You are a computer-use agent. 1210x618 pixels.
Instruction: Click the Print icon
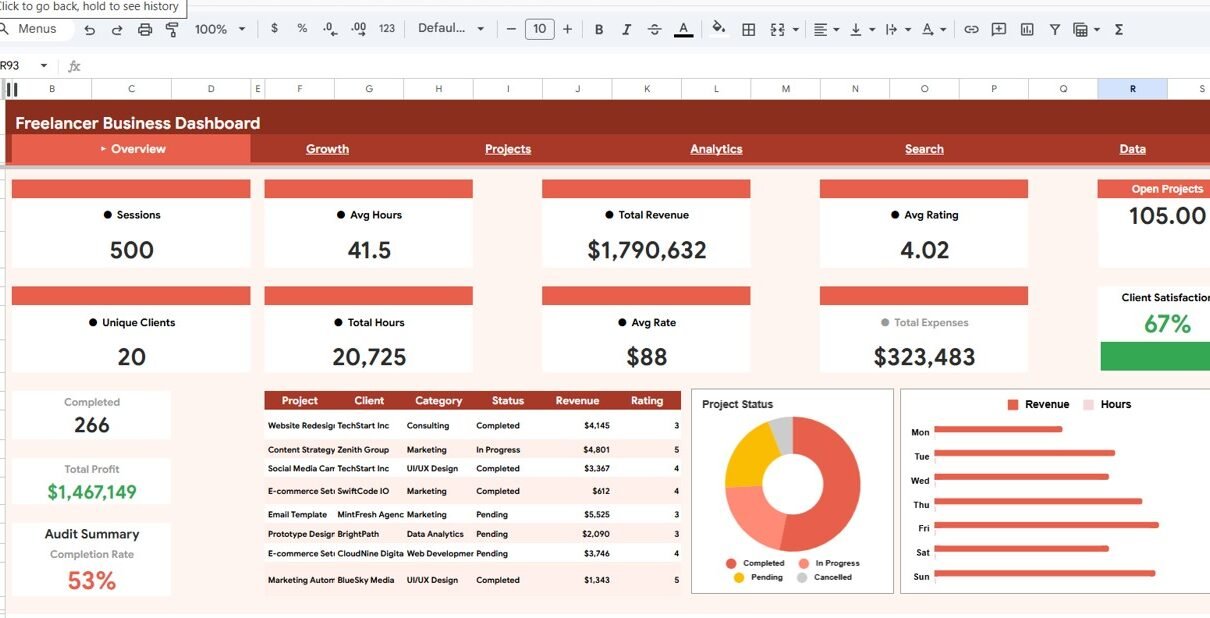145,30
